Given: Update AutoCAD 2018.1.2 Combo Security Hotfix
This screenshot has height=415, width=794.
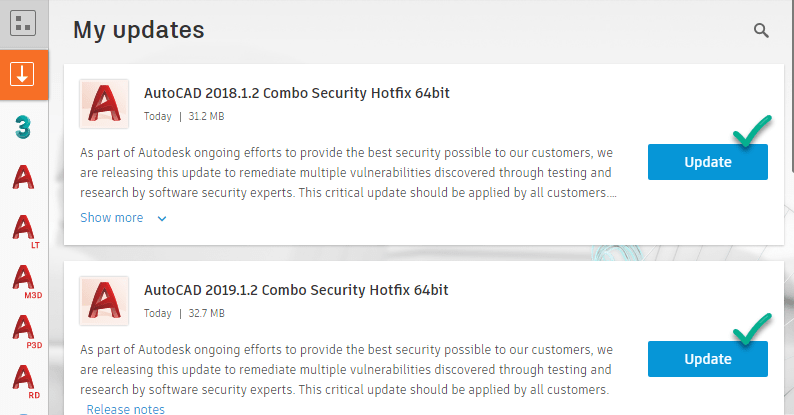Looking at the screenshot, I should [707, 162].
